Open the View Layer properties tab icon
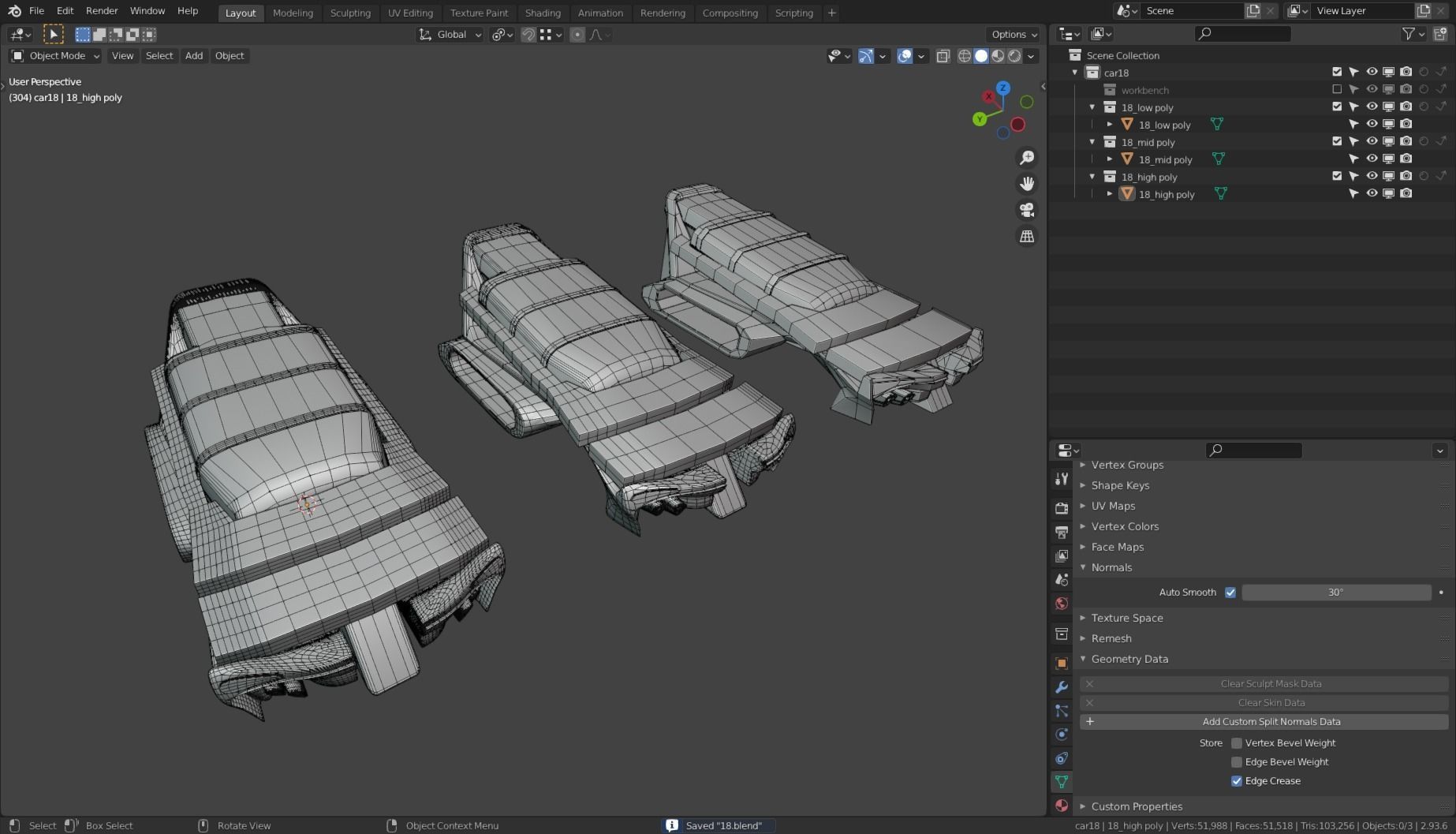This screenshot has width=1456, height=834. tap(1062, 556)
